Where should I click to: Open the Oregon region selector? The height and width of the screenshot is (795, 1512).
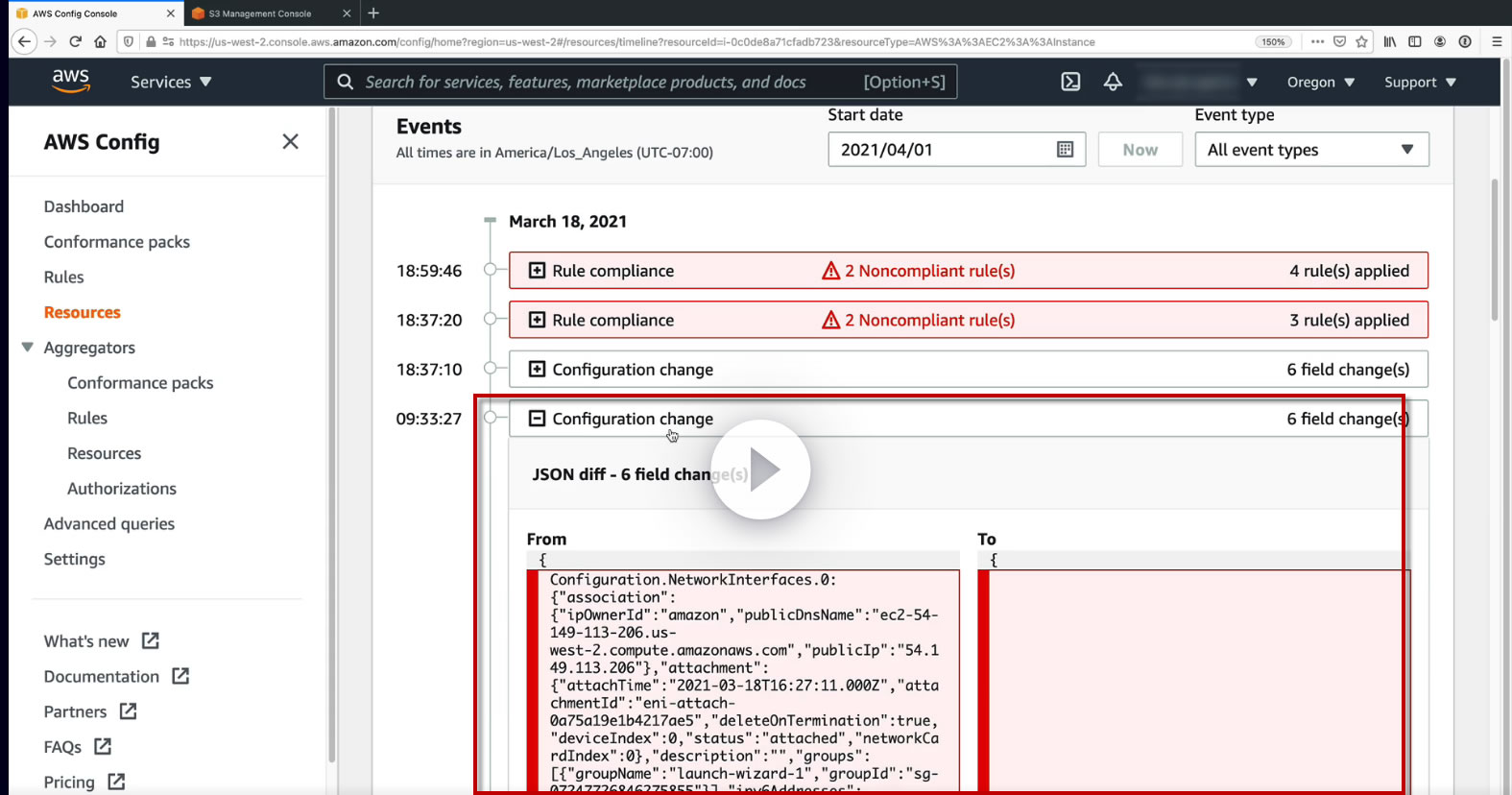pos(1321,82)
